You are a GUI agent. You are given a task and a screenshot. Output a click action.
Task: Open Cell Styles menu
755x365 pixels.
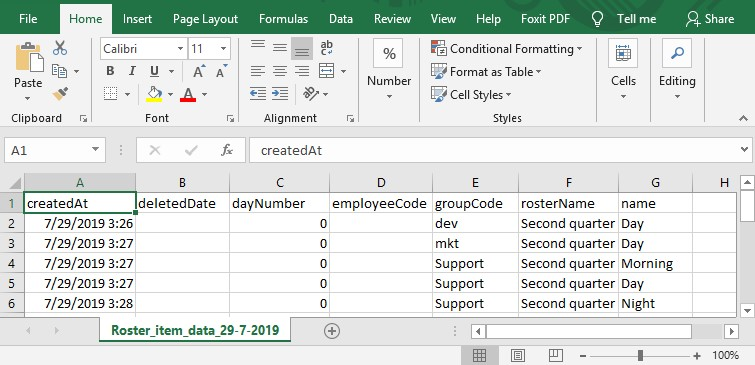tap(471, 95)
